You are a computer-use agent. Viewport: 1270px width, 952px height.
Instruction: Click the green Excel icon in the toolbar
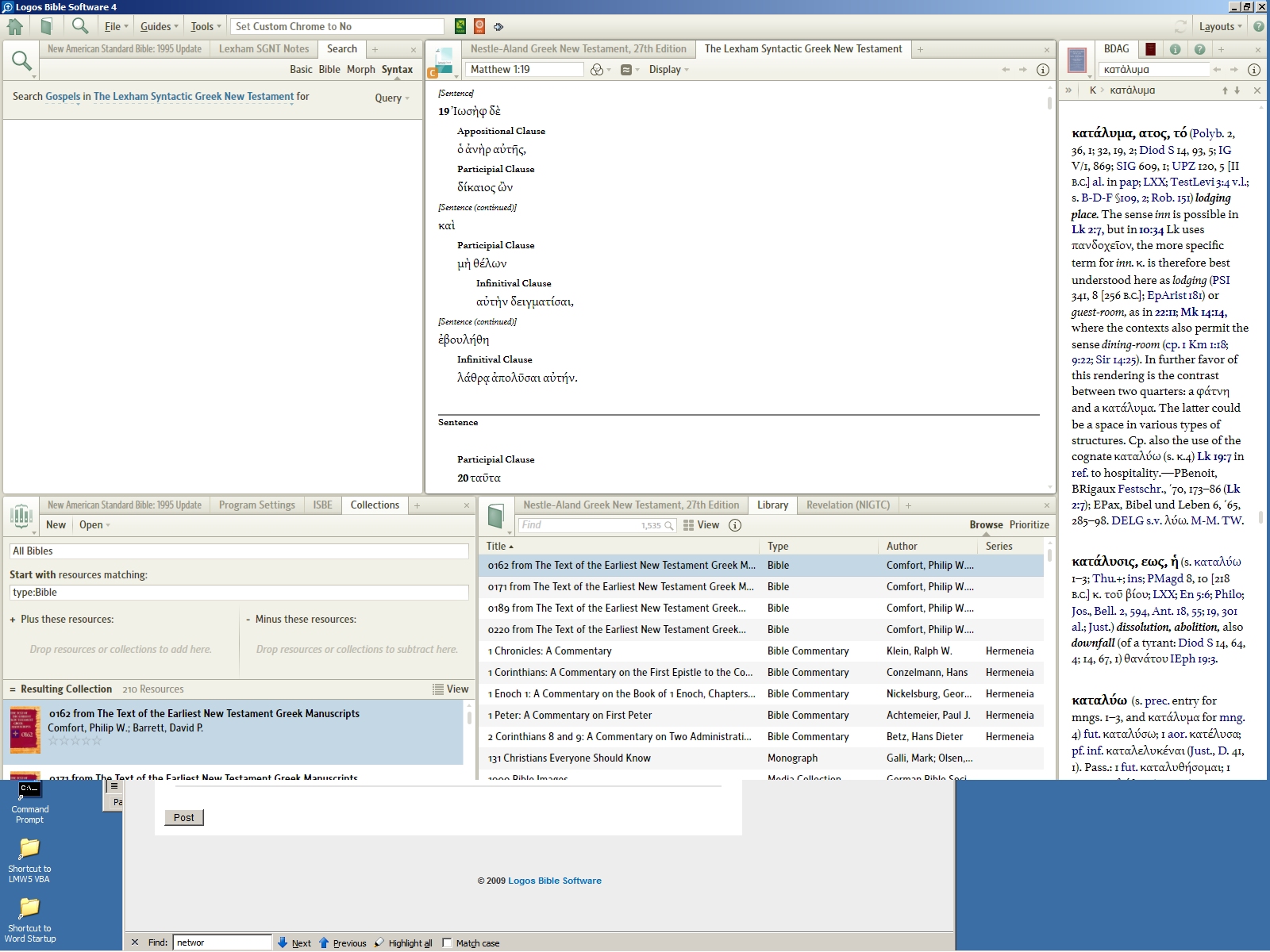click(459, 26)
